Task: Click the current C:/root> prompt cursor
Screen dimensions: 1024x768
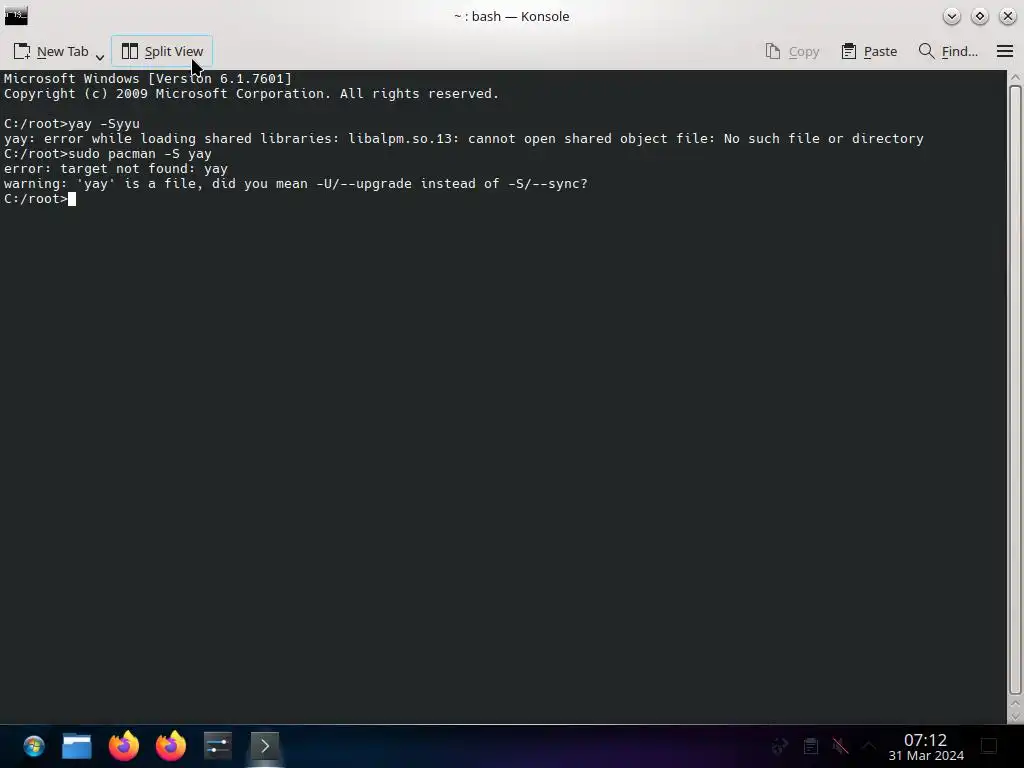Action: [x=72, y=199]
